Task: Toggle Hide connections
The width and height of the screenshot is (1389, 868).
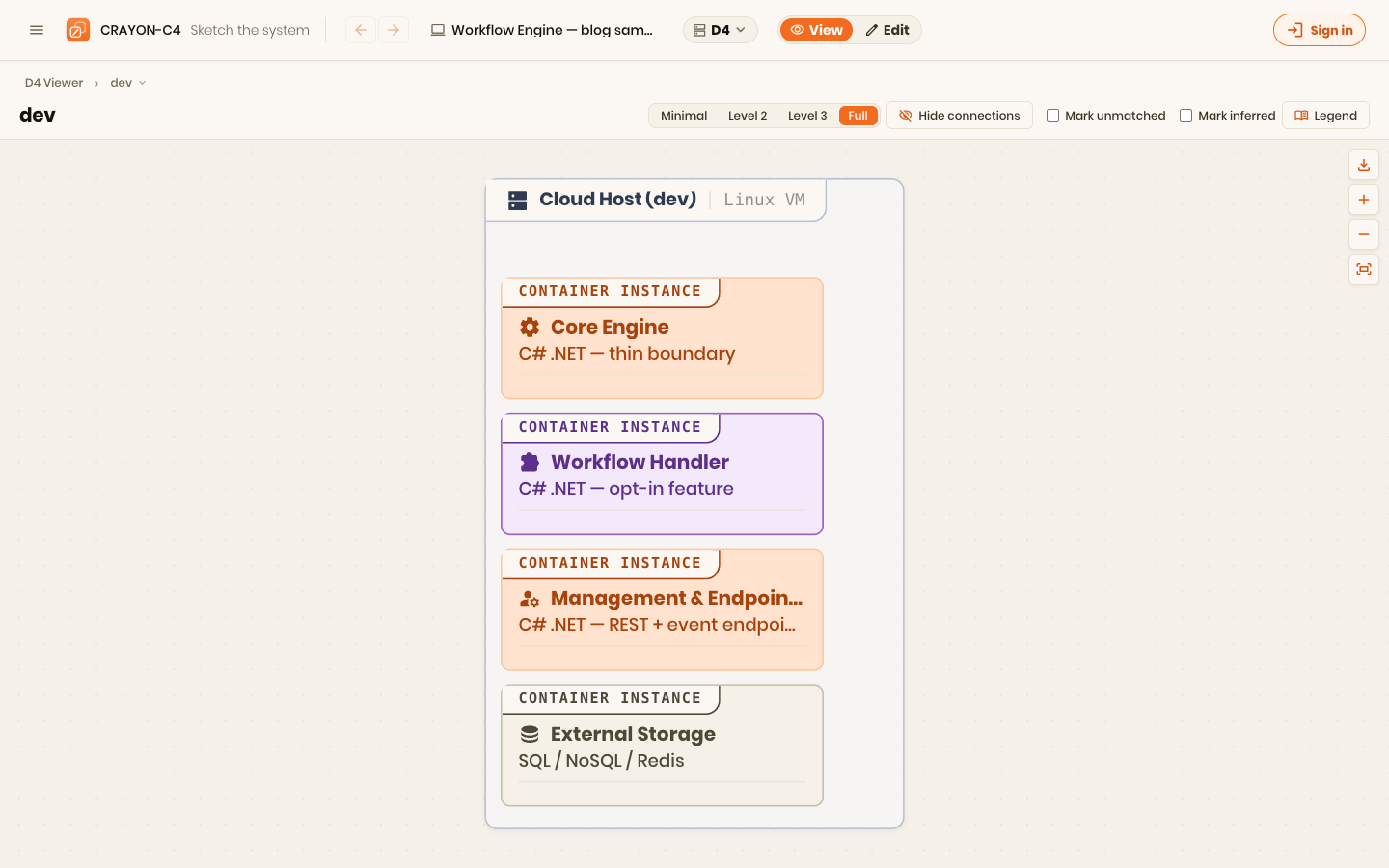Action: (x=960, y=116)
